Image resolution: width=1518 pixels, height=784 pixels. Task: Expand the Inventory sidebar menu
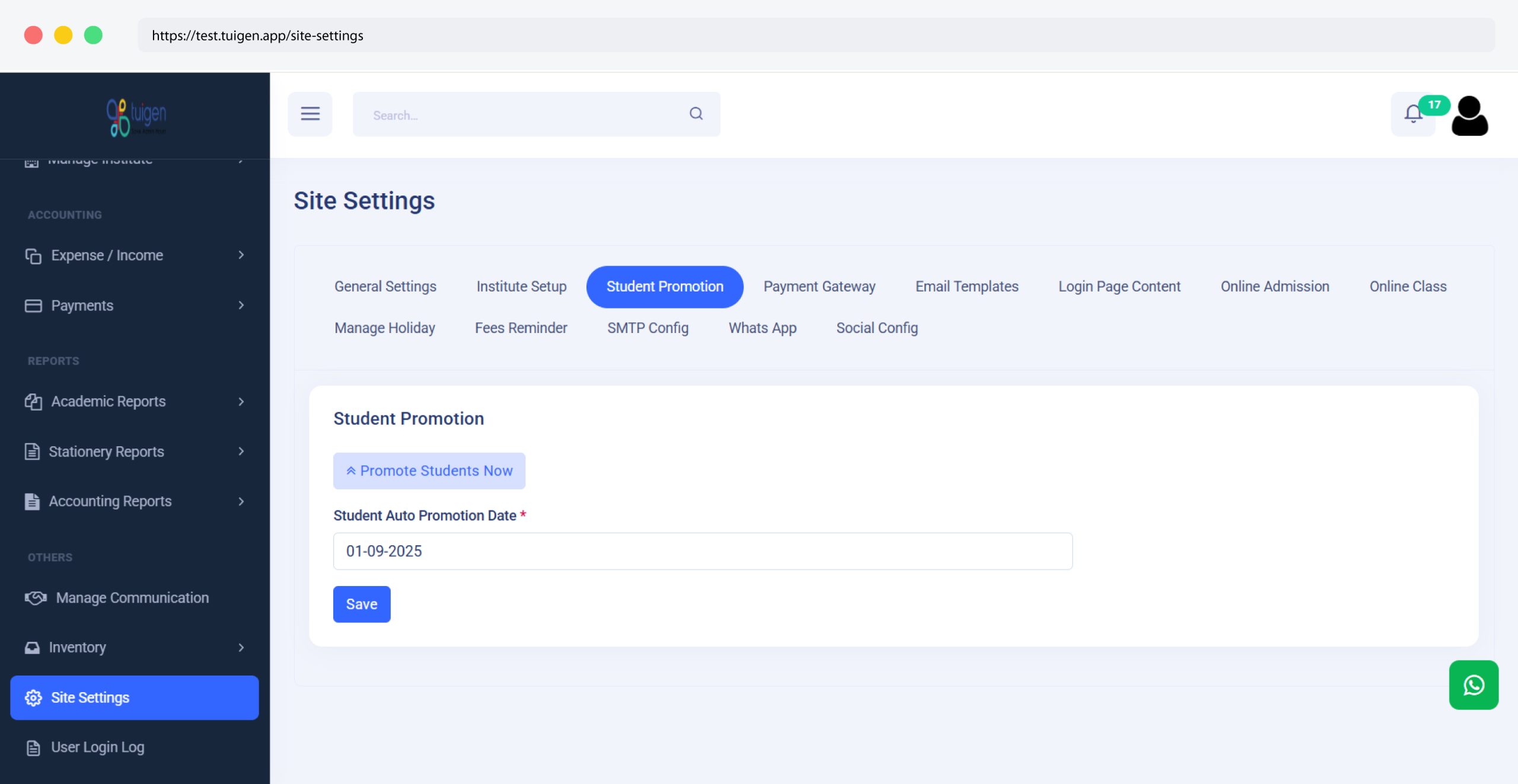tap(134, 647)
